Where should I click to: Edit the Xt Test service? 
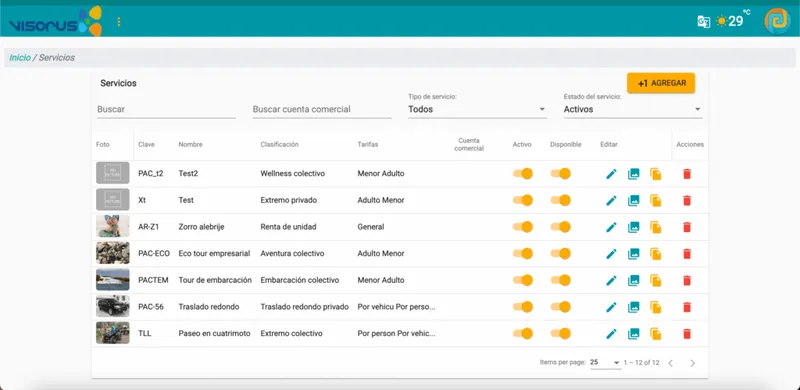point(611,201)
